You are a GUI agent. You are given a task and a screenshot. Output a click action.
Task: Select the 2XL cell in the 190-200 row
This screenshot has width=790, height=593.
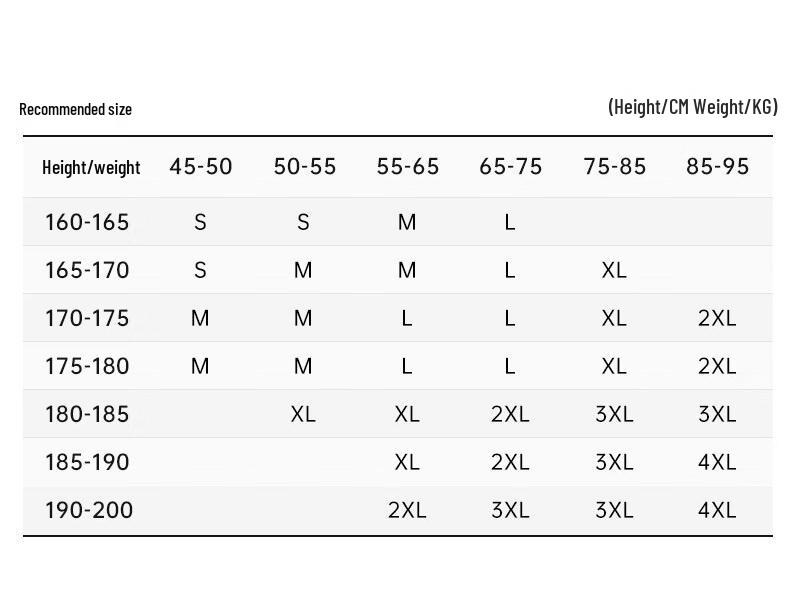coord(407,510)
